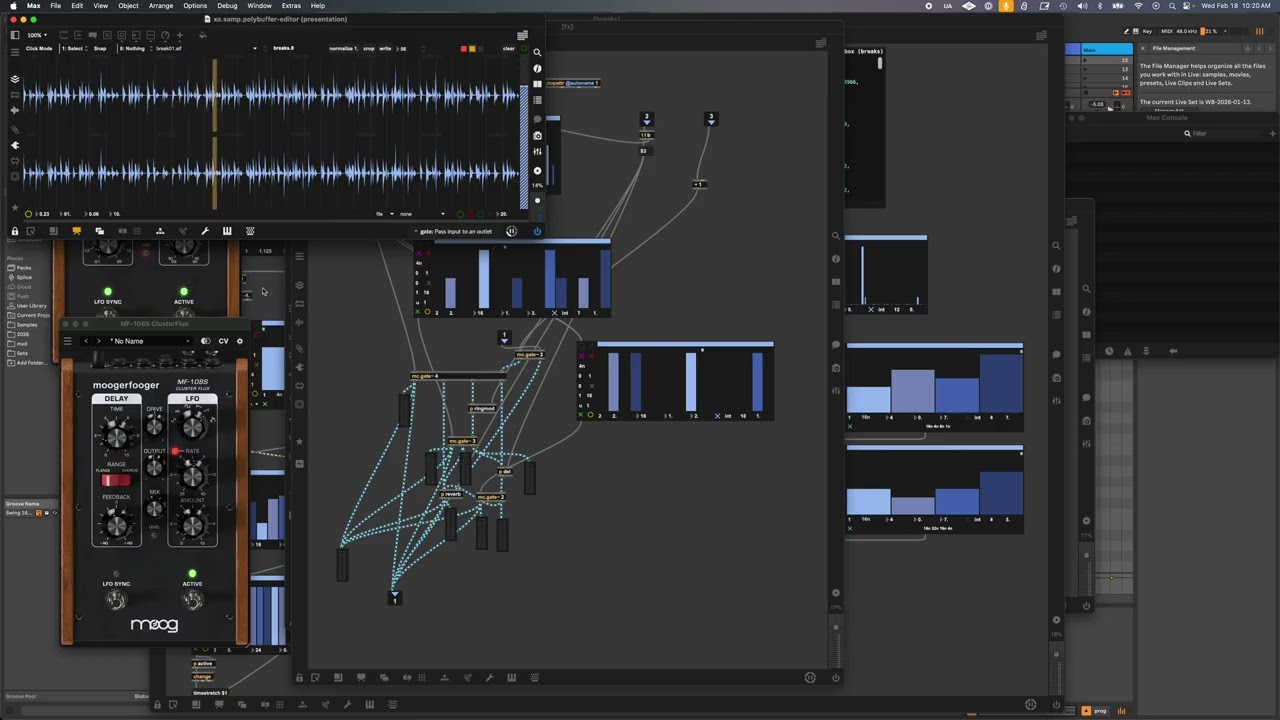
Task: Click the Key button in Live toolbar
Action: click(1146, 31)
